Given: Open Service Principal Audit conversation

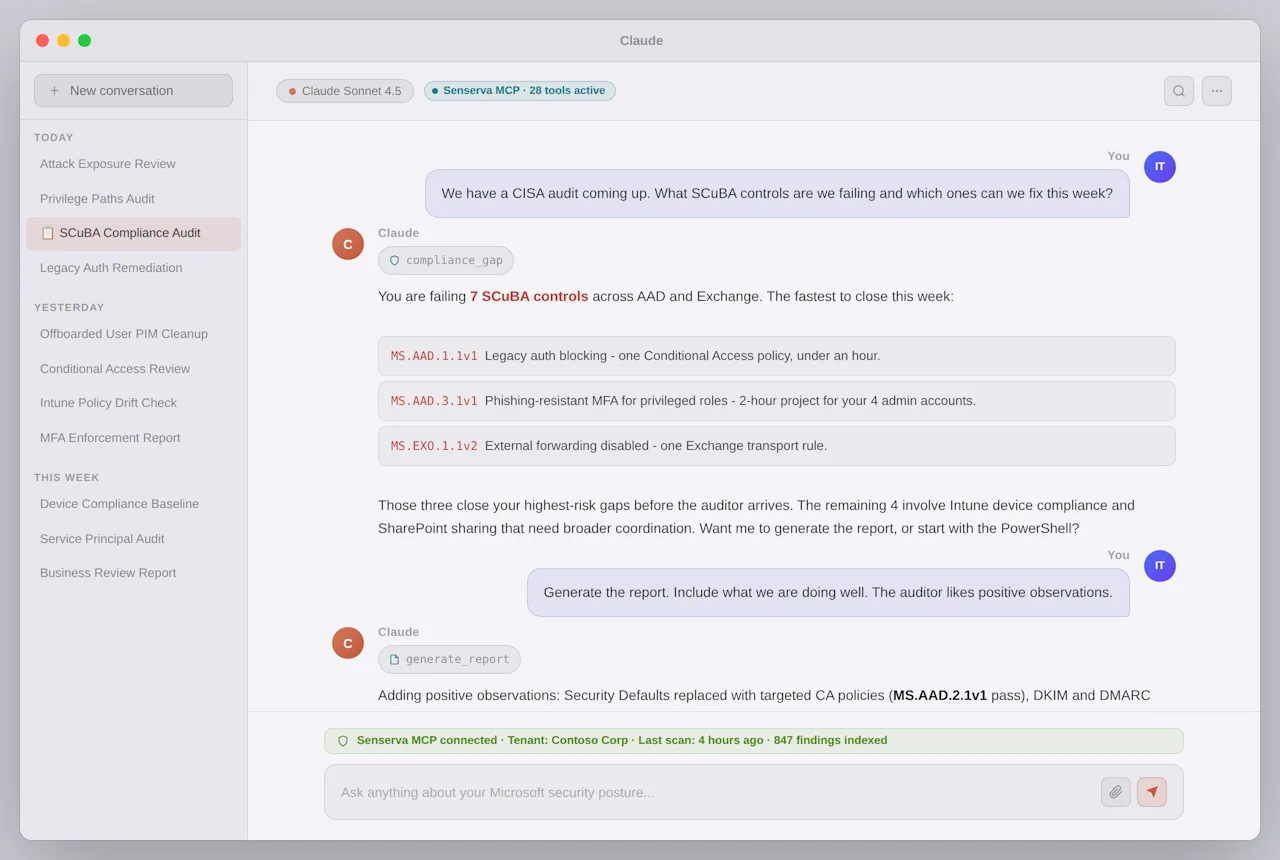Looking at the screenshot, I should click(x=133, y=539).
